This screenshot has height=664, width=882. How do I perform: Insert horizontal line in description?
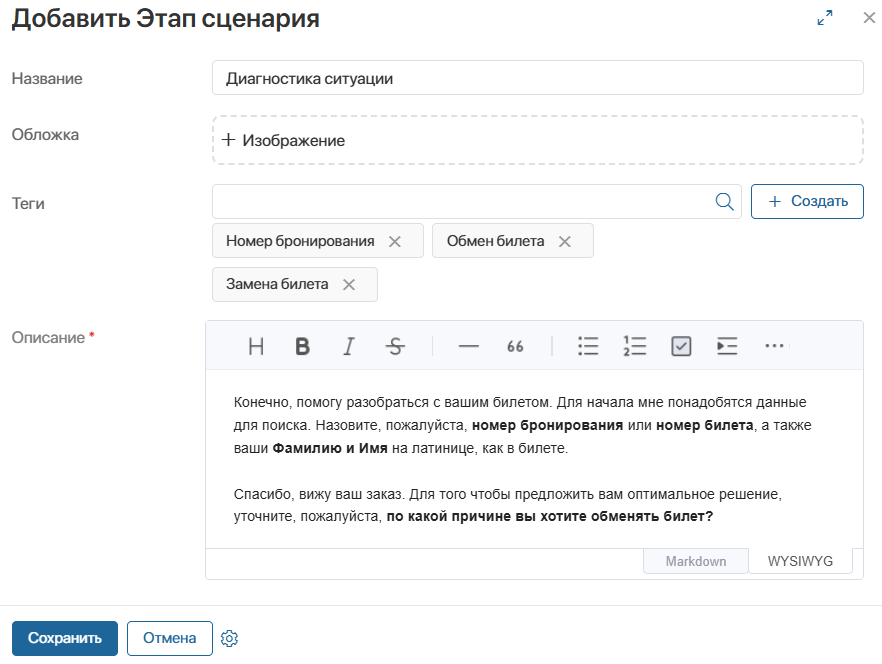tap(469, 346)
